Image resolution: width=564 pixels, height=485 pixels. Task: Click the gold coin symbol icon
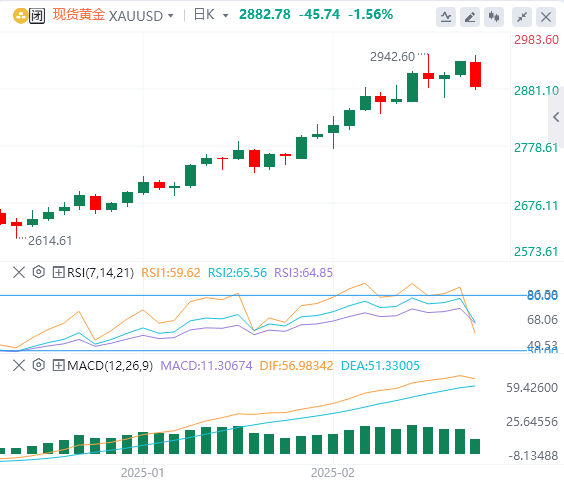coord(20,16)
